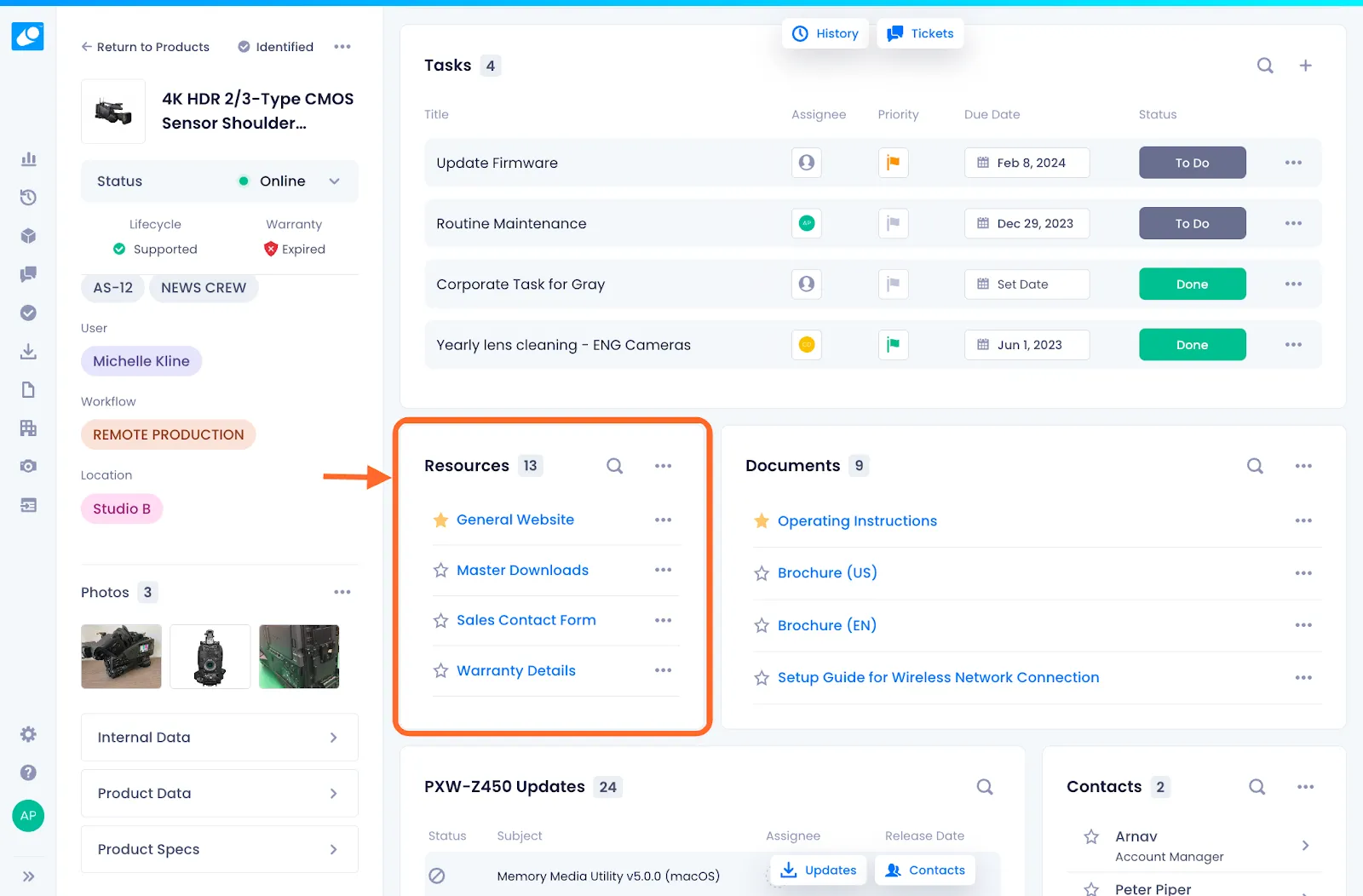
Task: Open the bar chart analytics icon in sidebar
Action: click(x=28, y=159)
